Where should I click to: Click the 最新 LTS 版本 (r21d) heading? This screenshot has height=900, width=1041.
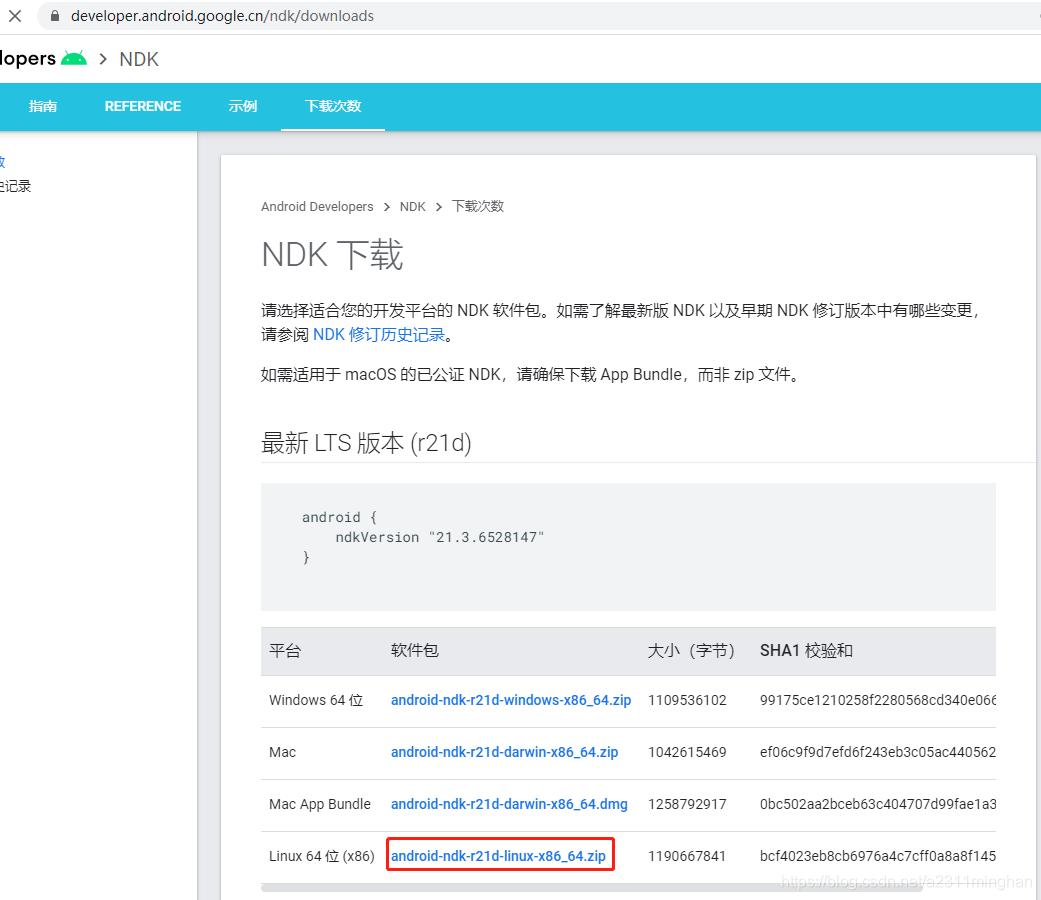[366, 443]
